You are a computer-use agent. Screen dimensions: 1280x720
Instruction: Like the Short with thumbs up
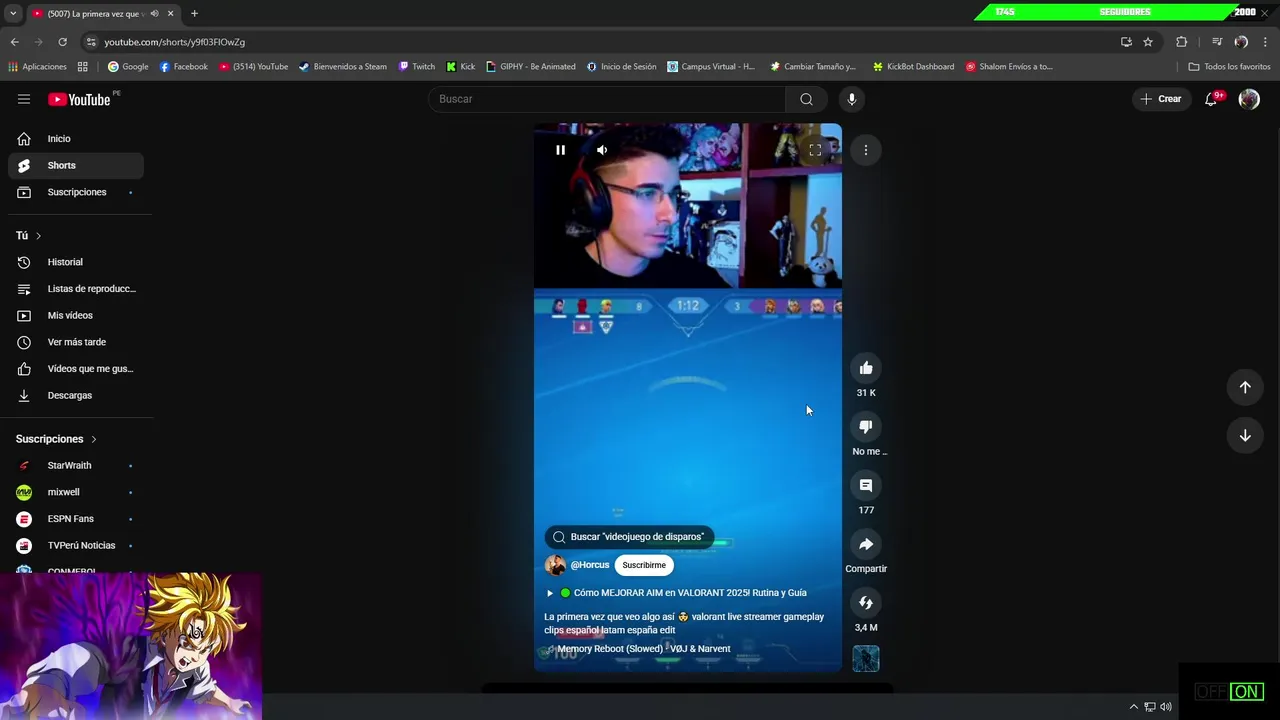[866, 368]
